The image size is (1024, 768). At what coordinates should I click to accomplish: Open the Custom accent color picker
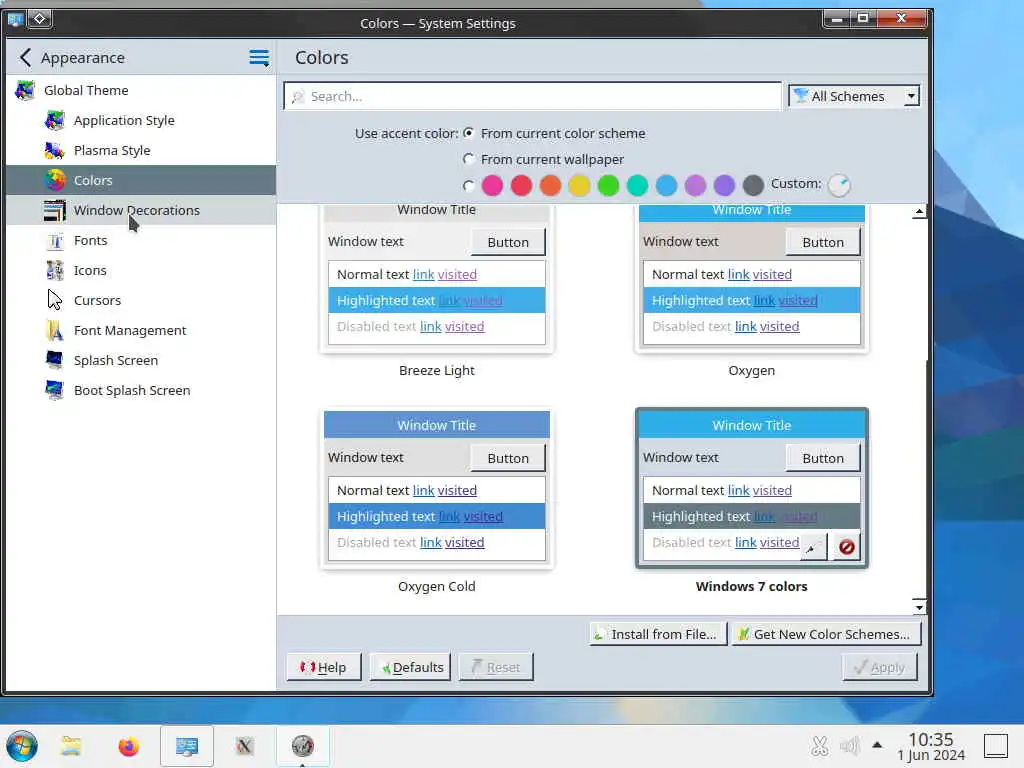click(x=839, y=185)
